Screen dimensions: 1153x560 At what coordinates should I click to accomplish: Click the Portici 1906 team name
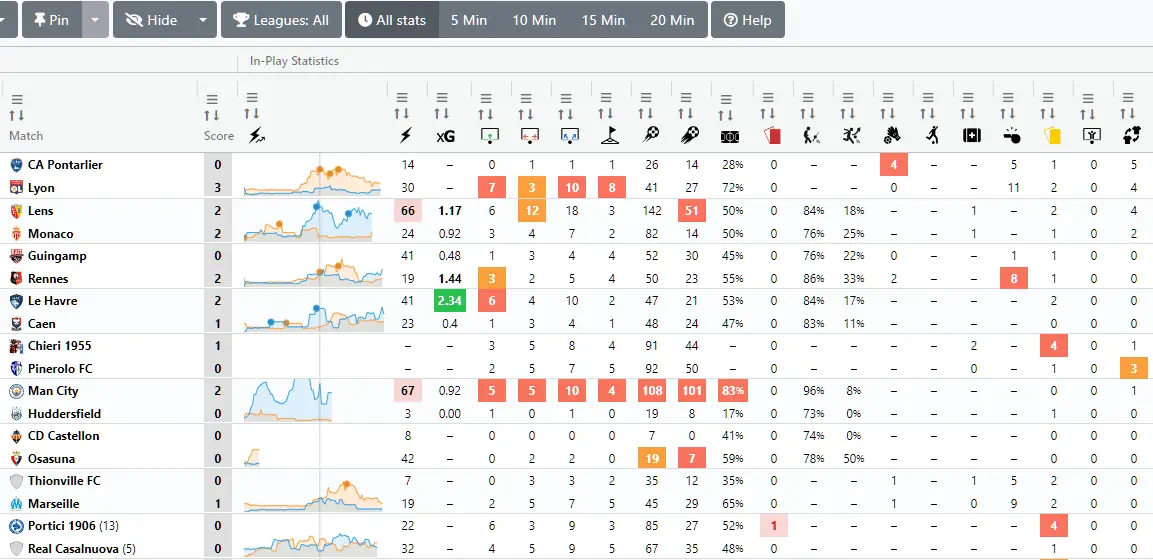(63, 526)
